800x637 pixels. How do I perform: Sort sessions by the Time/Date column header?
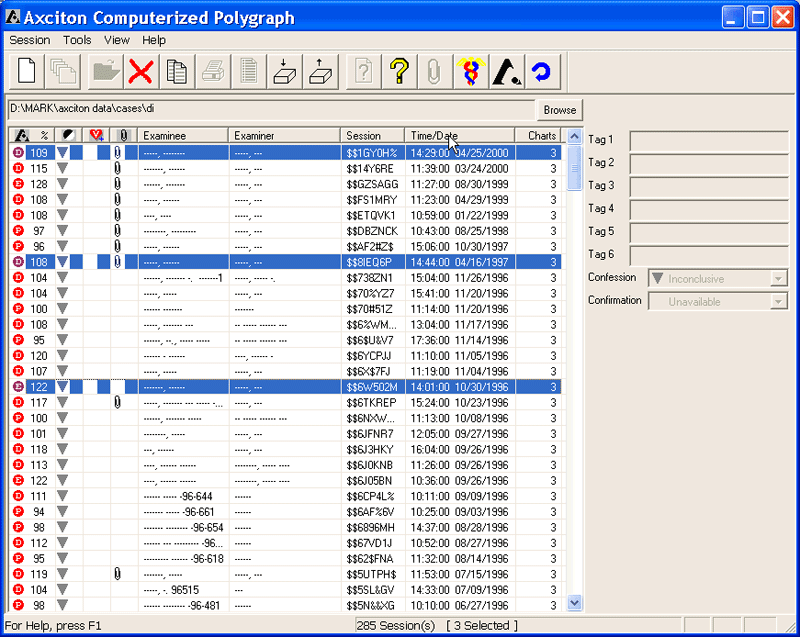460,135
